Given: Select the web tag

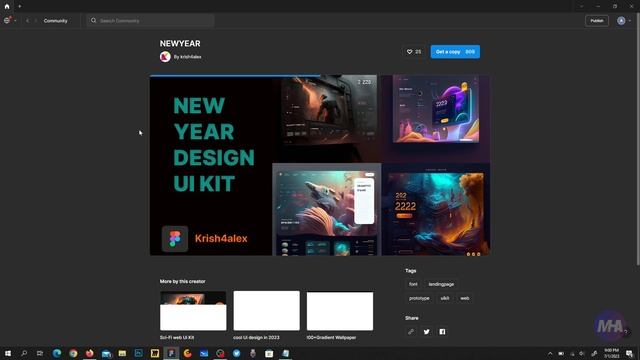Looking at the screenshot, I should click(x=464, y=298).
